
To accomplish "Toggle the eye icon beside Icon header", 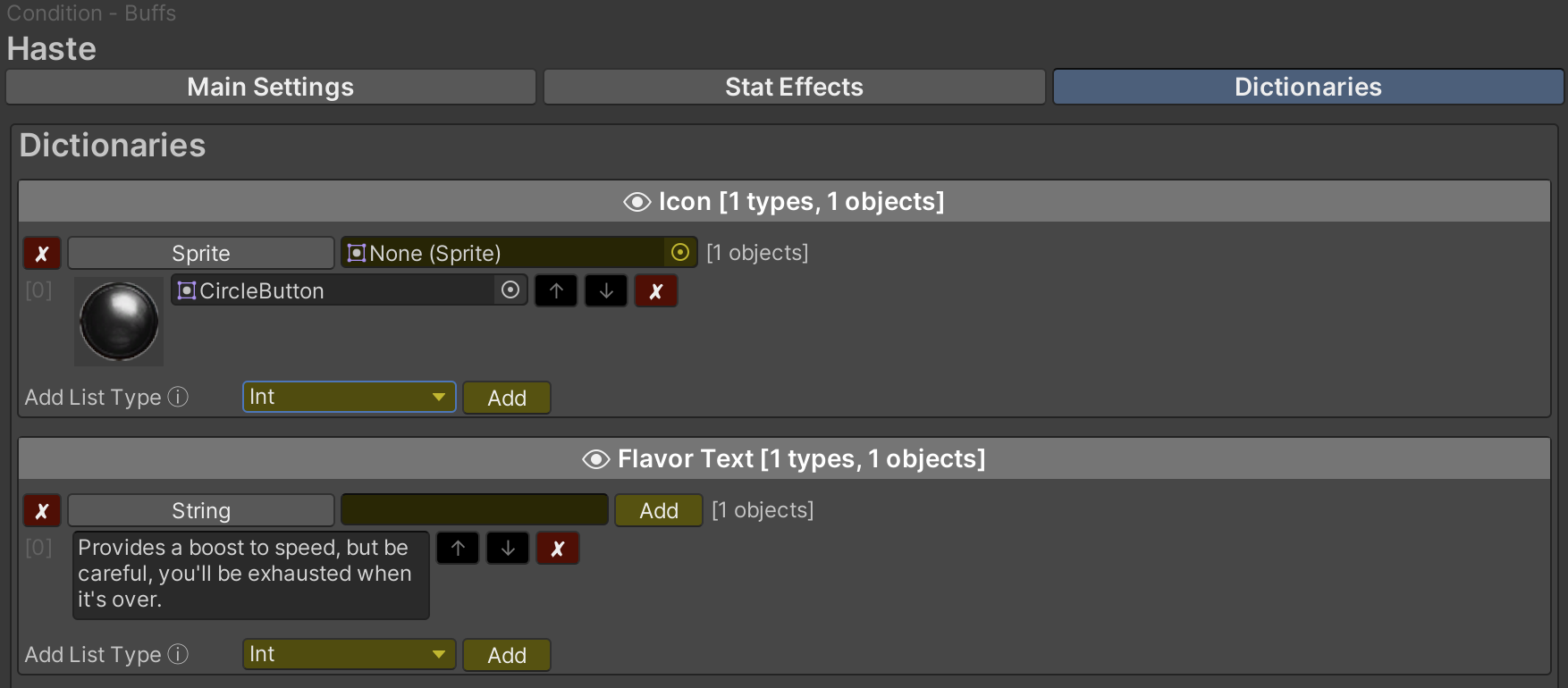I will (x=636, y=202).
